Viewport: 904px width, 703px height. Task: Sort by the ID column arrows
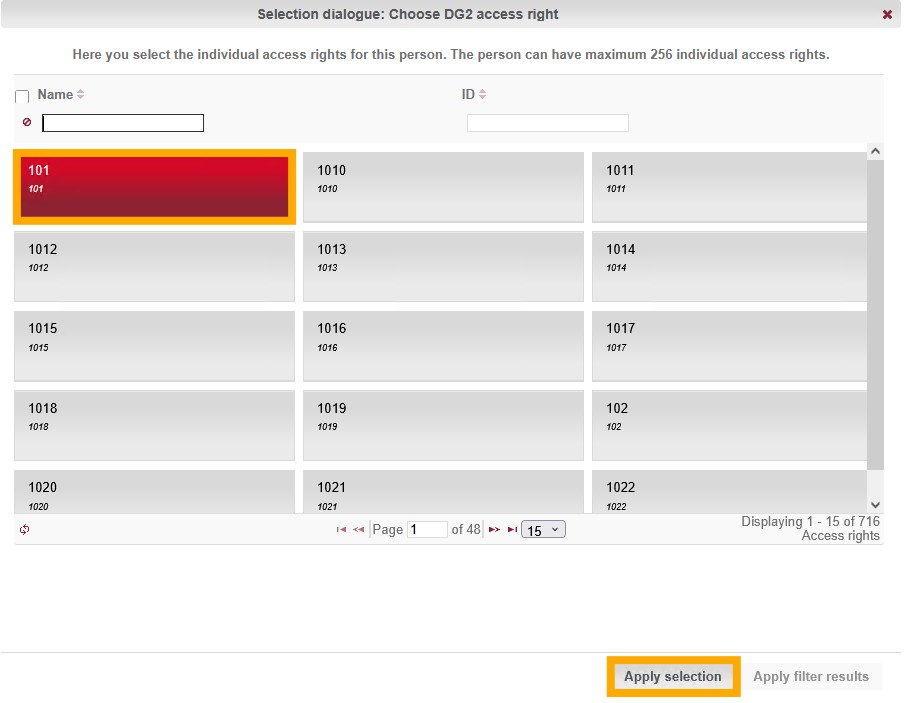tap(483, 95)
